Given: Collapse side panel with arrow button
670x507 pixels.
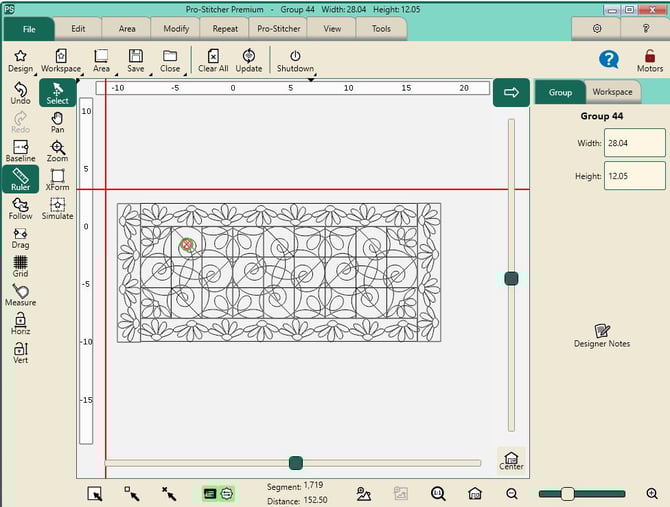Looking at the screenshot, I should coord(511,92).
